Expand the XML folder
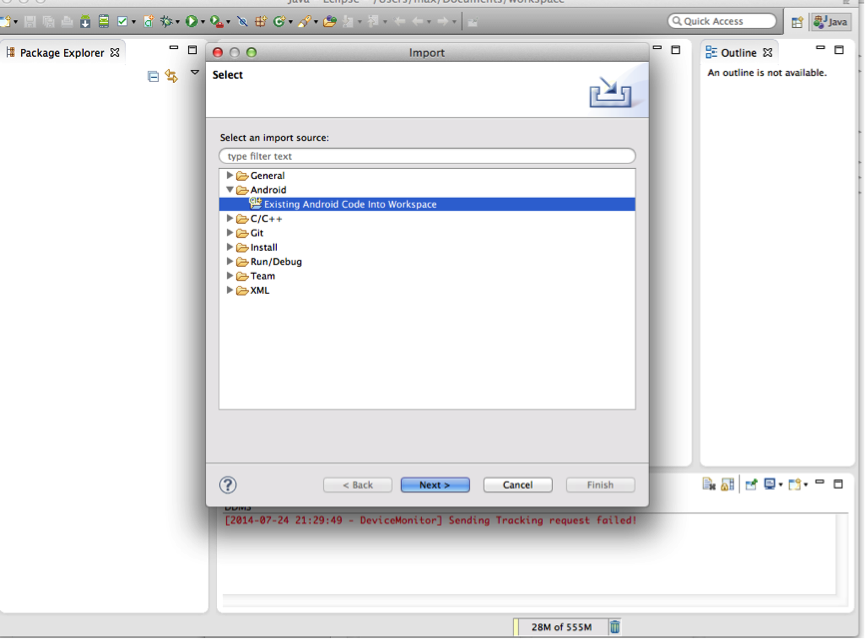Image resolution: width=865 pixels, height=639 pixels. point(229,290)
